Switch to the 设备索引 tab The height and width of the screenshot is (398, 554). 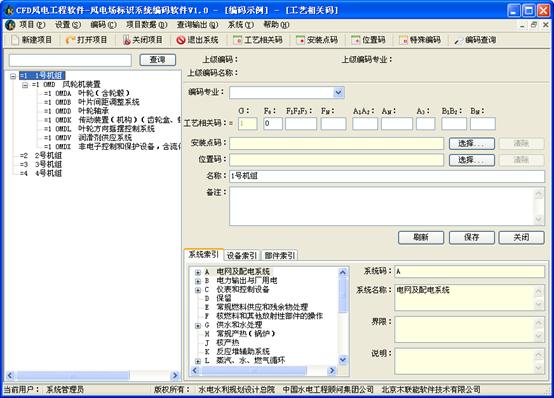tap(242, 255)
